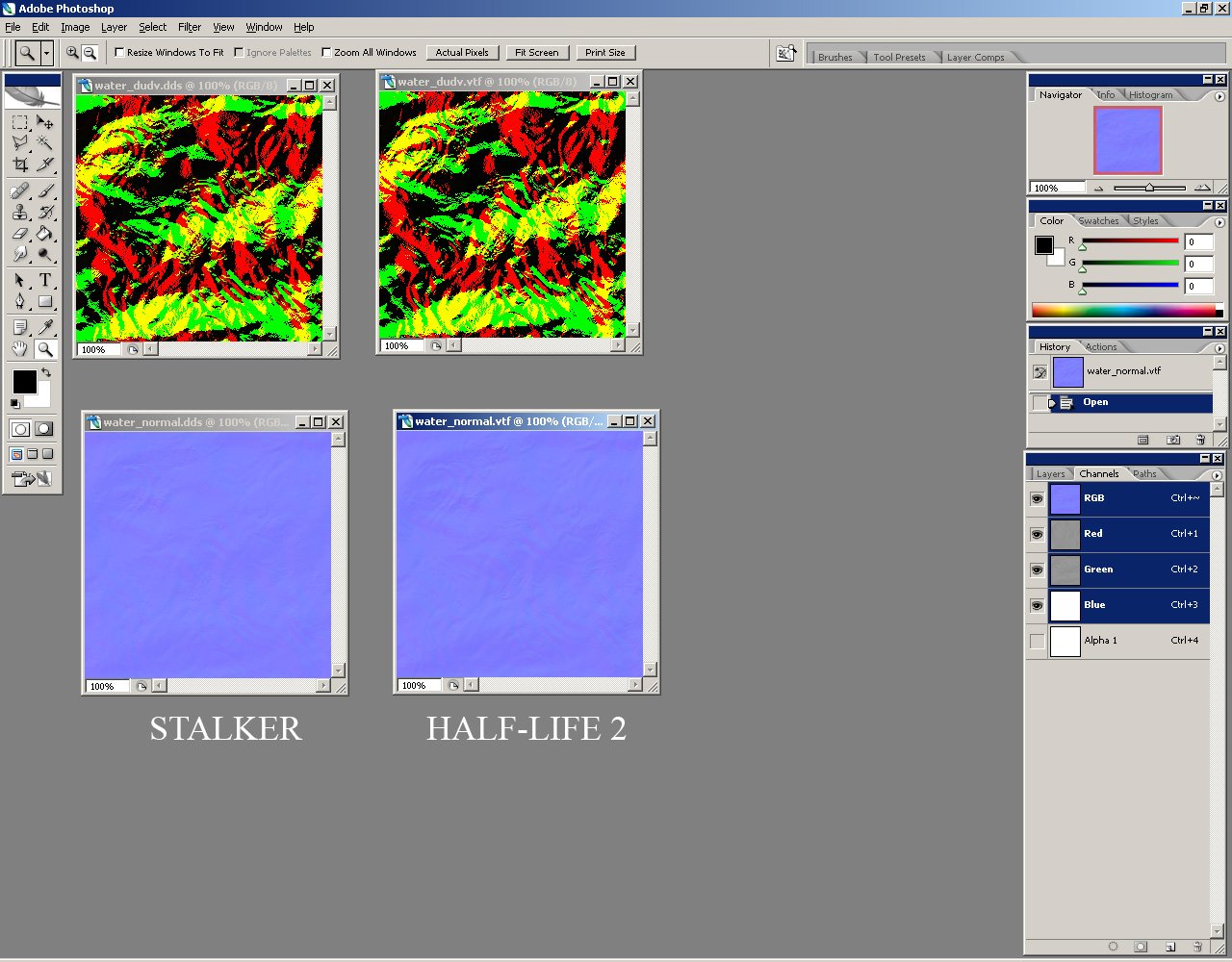Switch to the Layers tab
This screenshot has width=1232, height=962.
tap(1050, 474)
